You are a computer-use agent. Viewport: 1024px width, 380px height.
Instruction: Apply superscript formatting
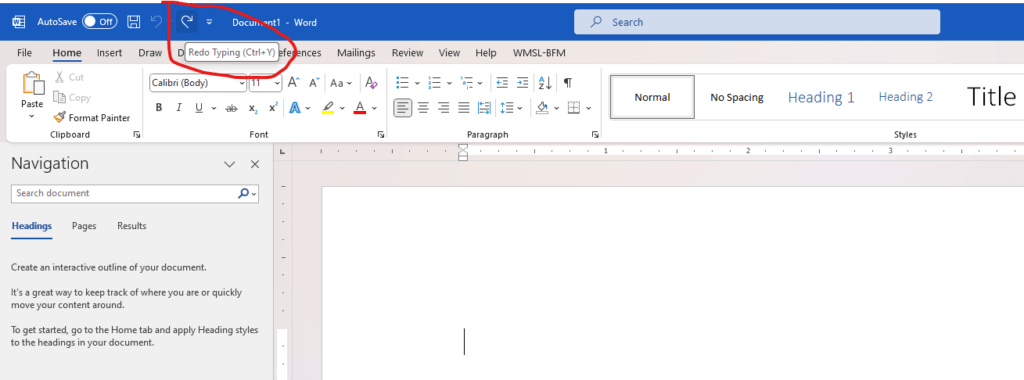[x=273, y=108]
